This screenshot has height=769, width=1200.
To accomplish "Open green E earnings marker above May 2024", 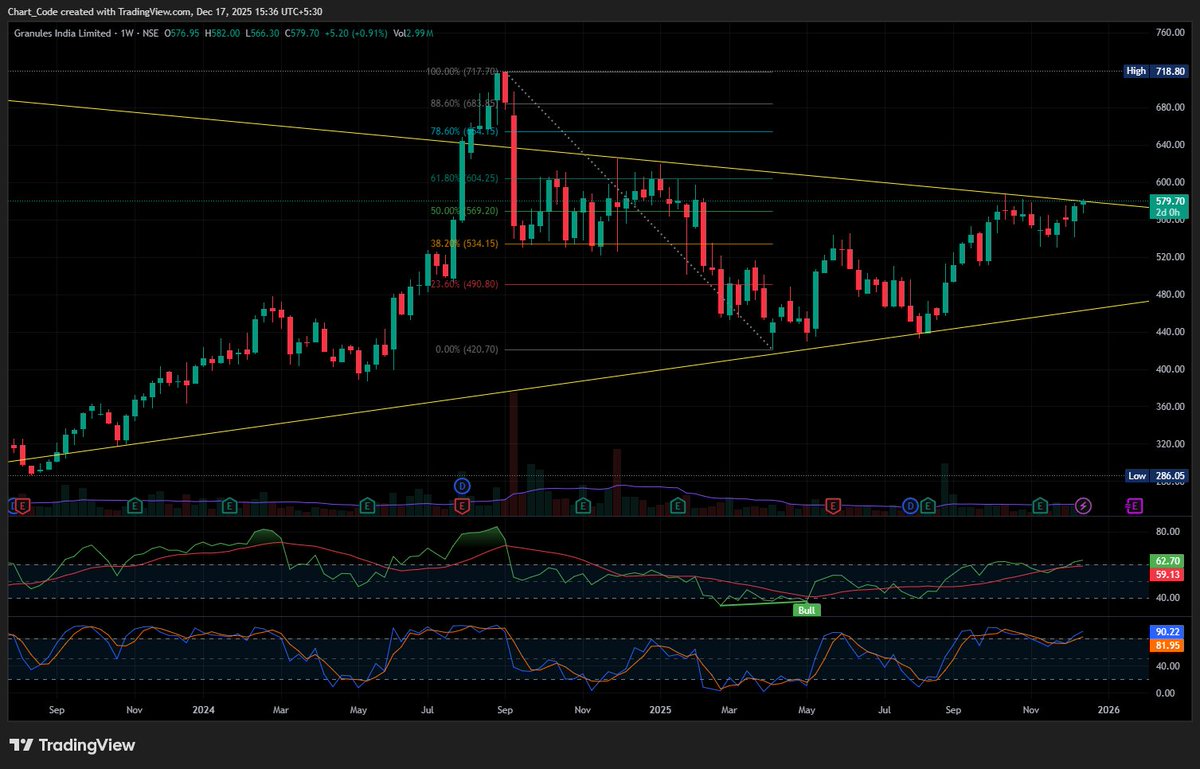I will 368,507.
